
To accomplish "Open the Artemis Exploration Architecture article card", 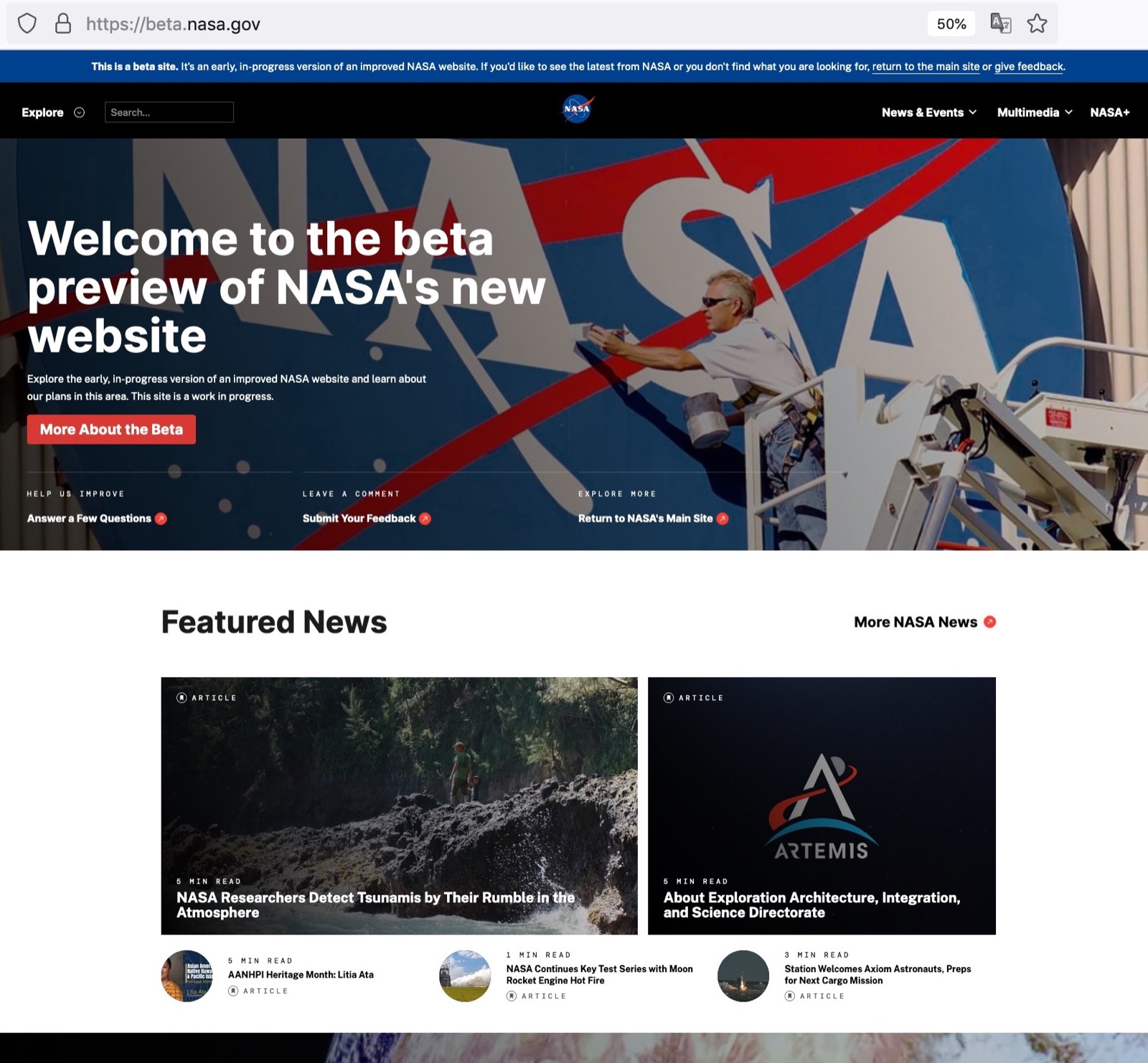I will [822, 805].
